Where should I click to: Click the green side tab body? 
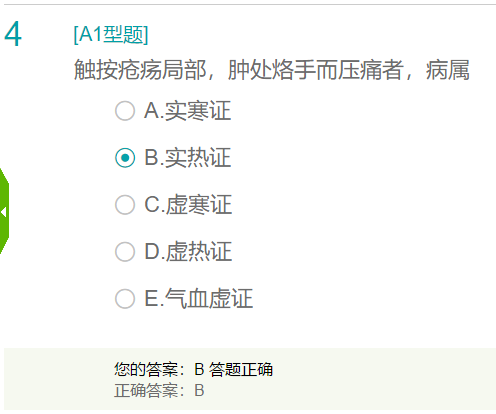tap(4, 211)
